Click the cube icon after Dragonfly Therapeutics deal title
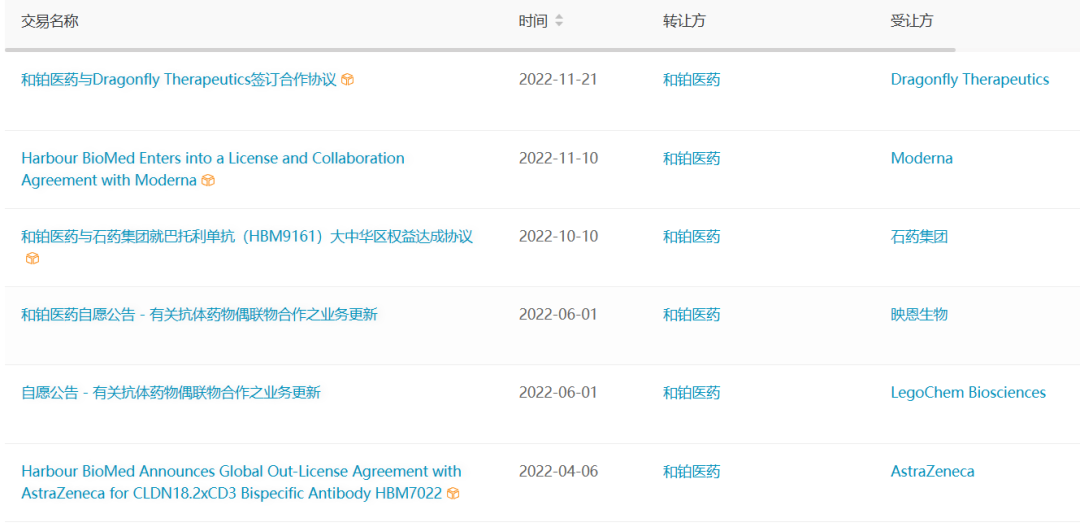The image size is (1080, 527). 348,80
